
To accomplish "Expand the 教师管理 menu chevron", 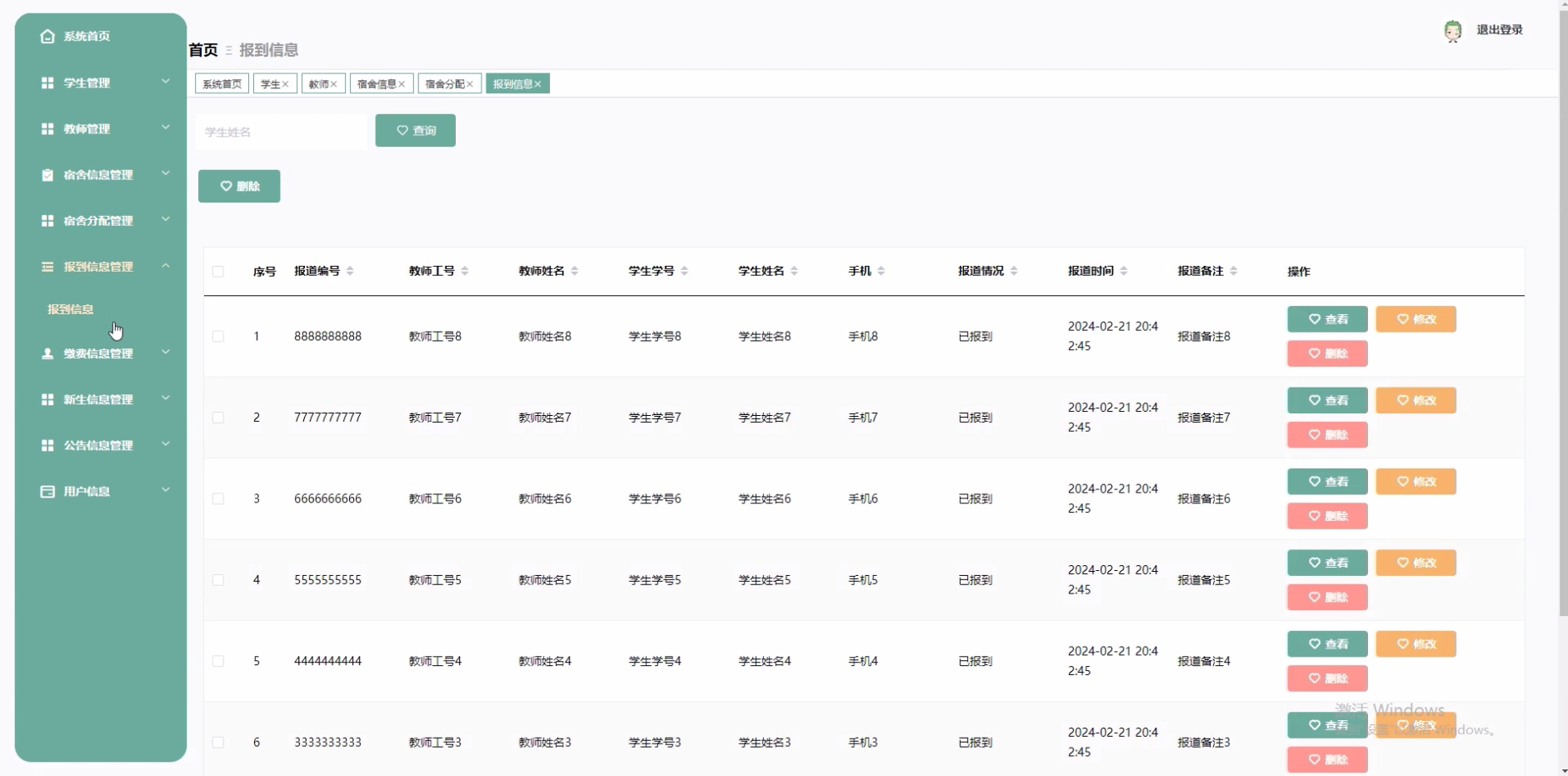I will [166, 128].
